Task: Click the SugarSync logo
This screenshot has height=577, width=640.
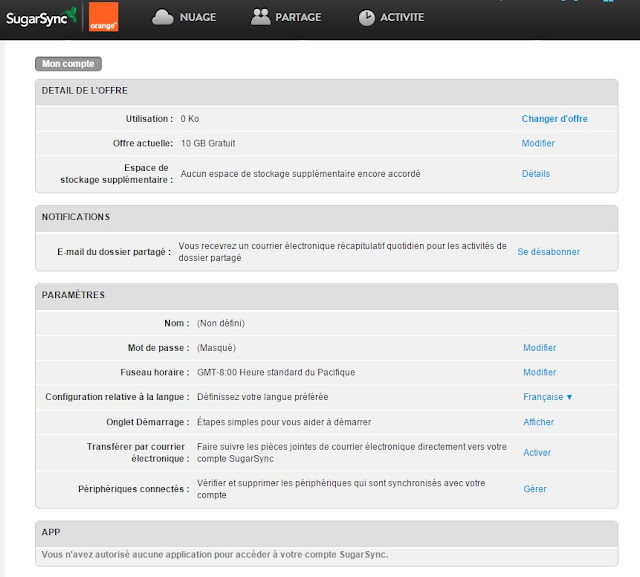Action: click(x=41, y=17)
